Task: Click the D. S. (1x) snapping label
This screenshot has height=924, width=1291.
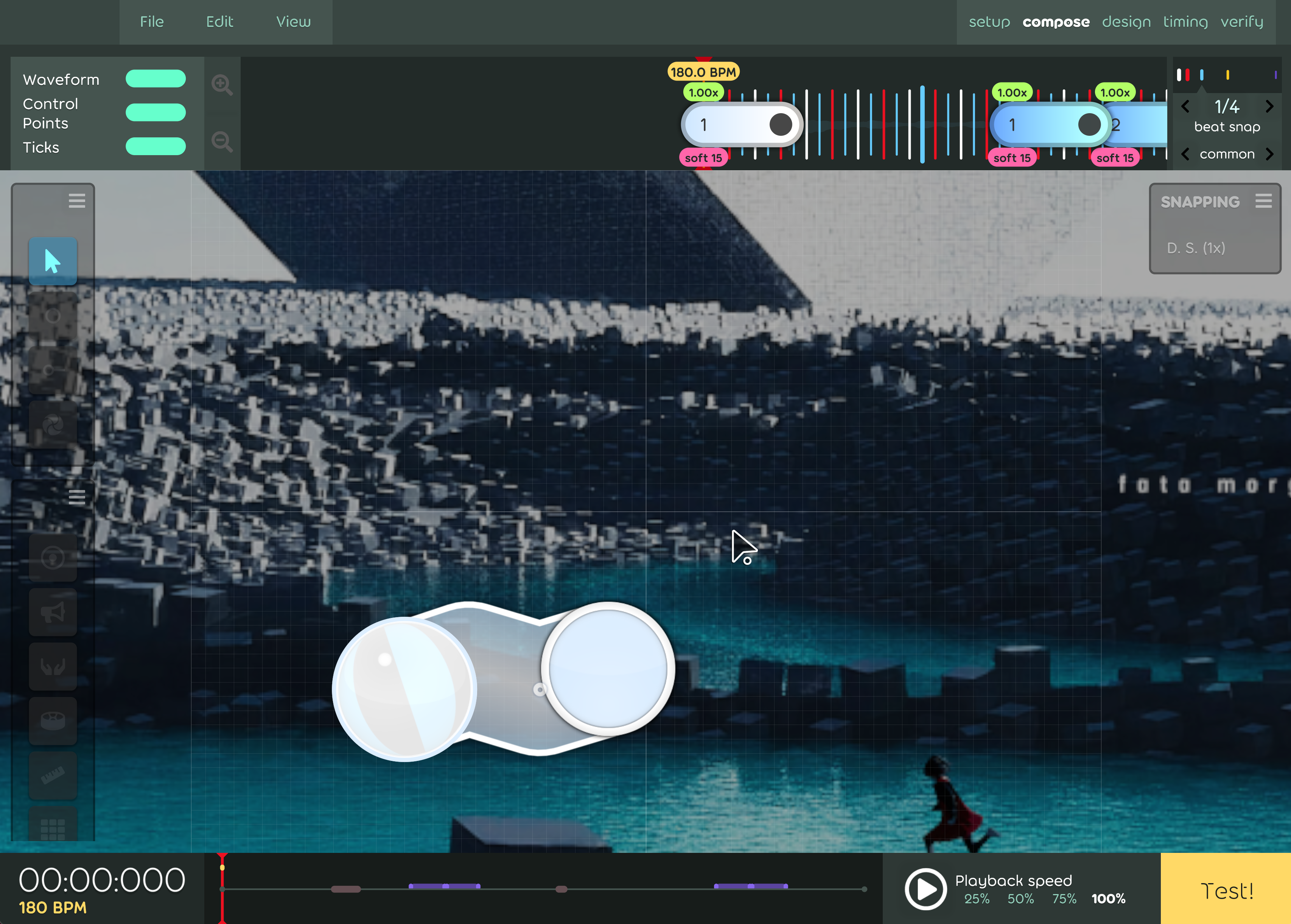Action: 1196,248
